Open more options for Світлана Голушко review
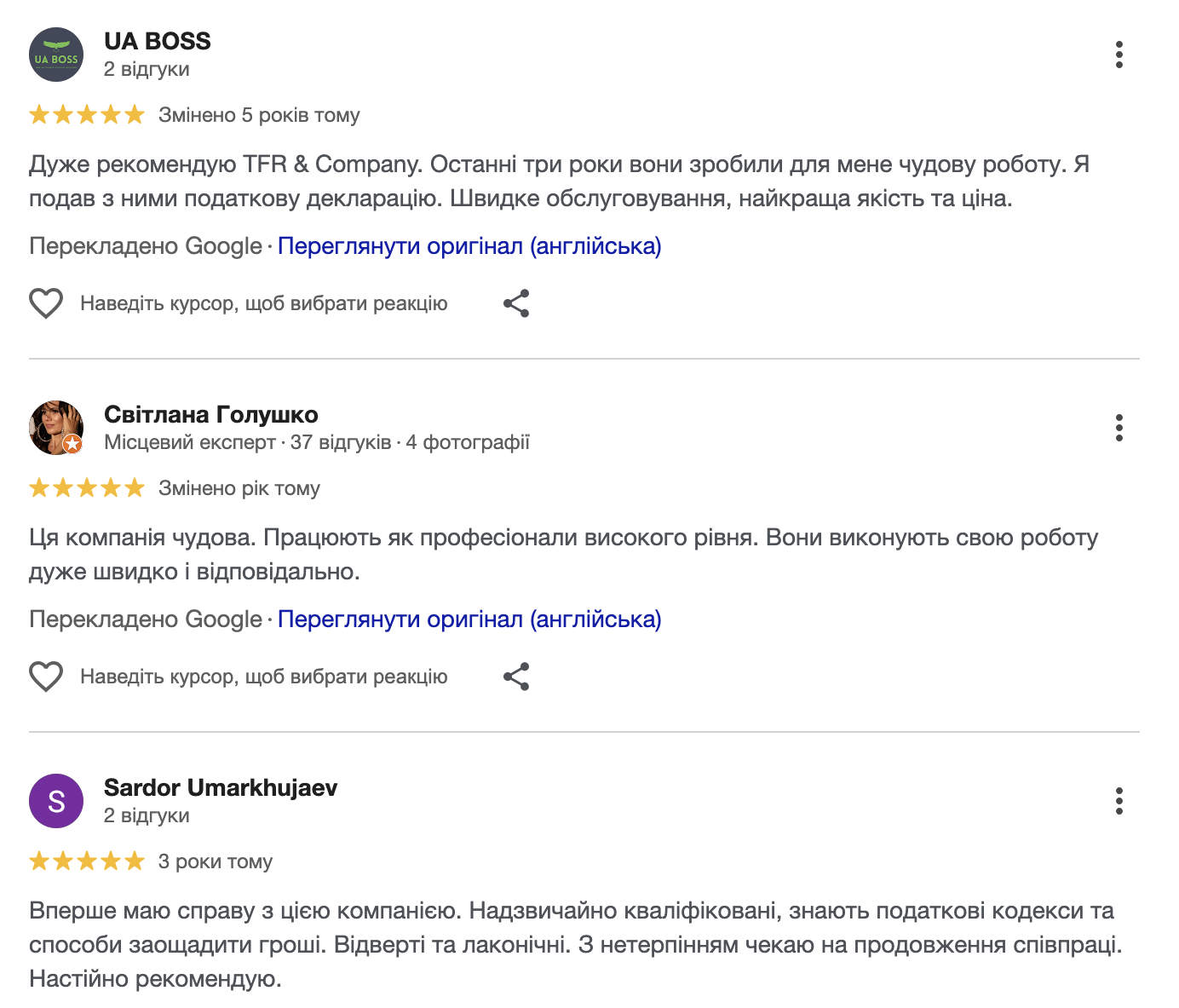 (1119, 428)
